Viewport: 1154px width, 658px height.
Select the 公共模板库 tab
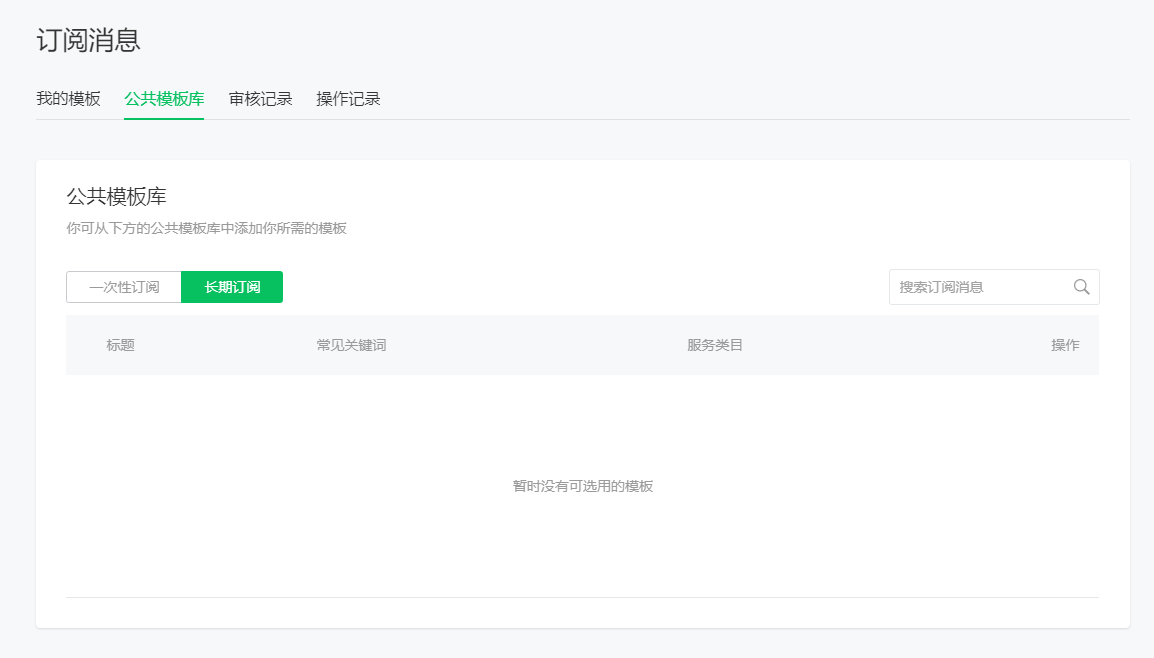164,99
